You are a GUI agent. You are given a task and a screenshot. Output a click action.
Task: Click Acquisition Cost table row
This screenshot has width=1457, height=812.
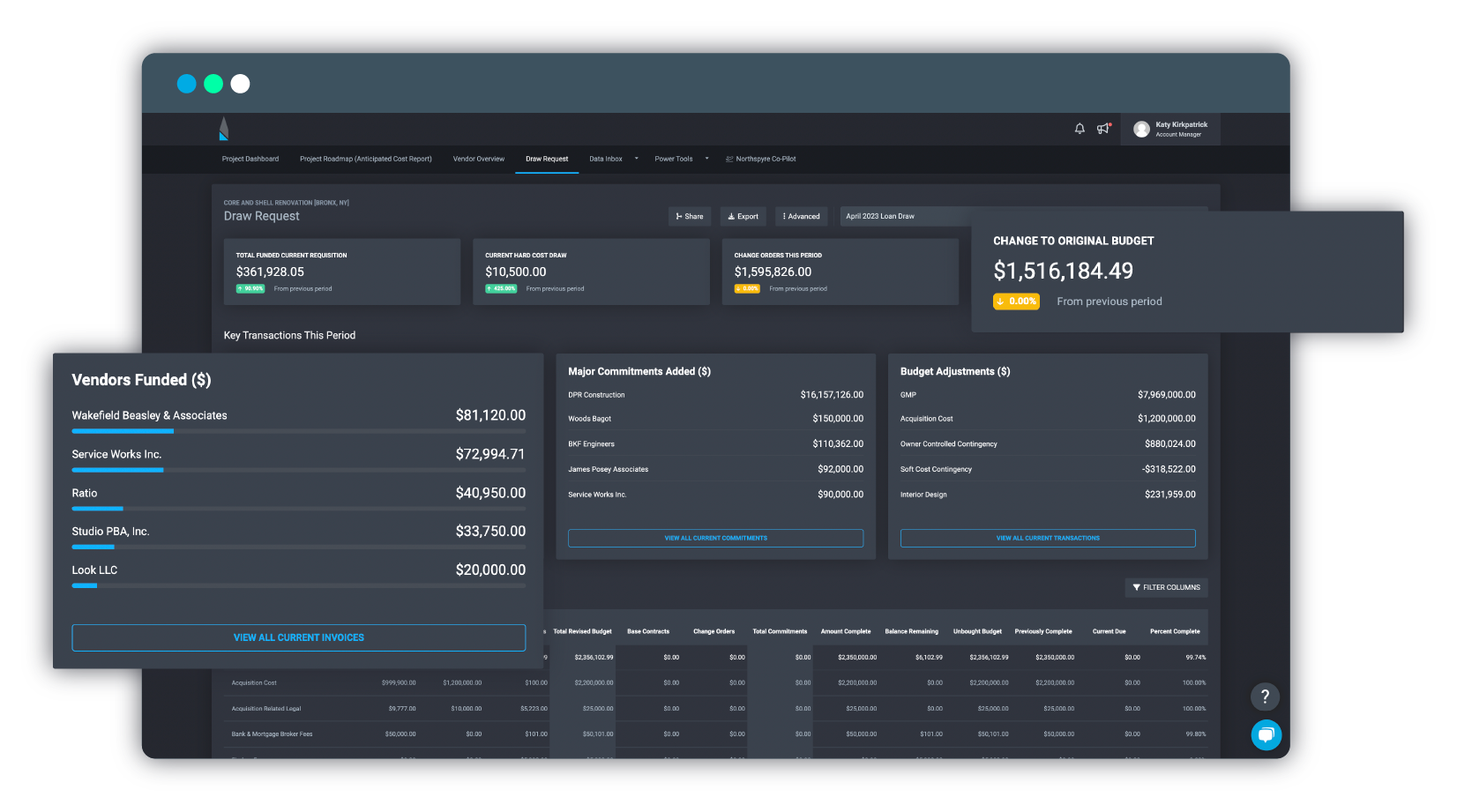[716, 682]
